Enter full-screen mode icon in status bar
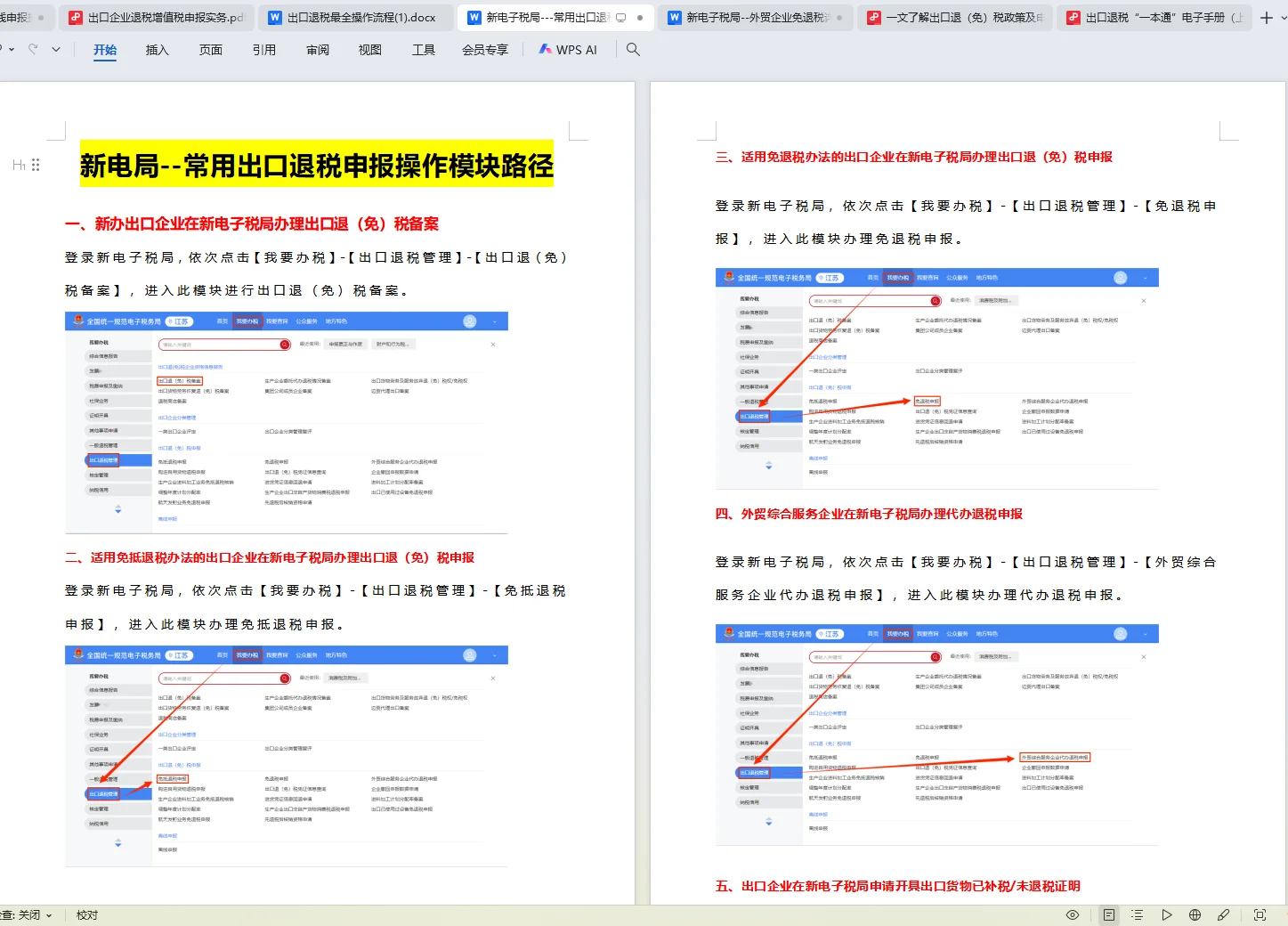Screen dimensions: 1288x926 (x=1260, y=914)
